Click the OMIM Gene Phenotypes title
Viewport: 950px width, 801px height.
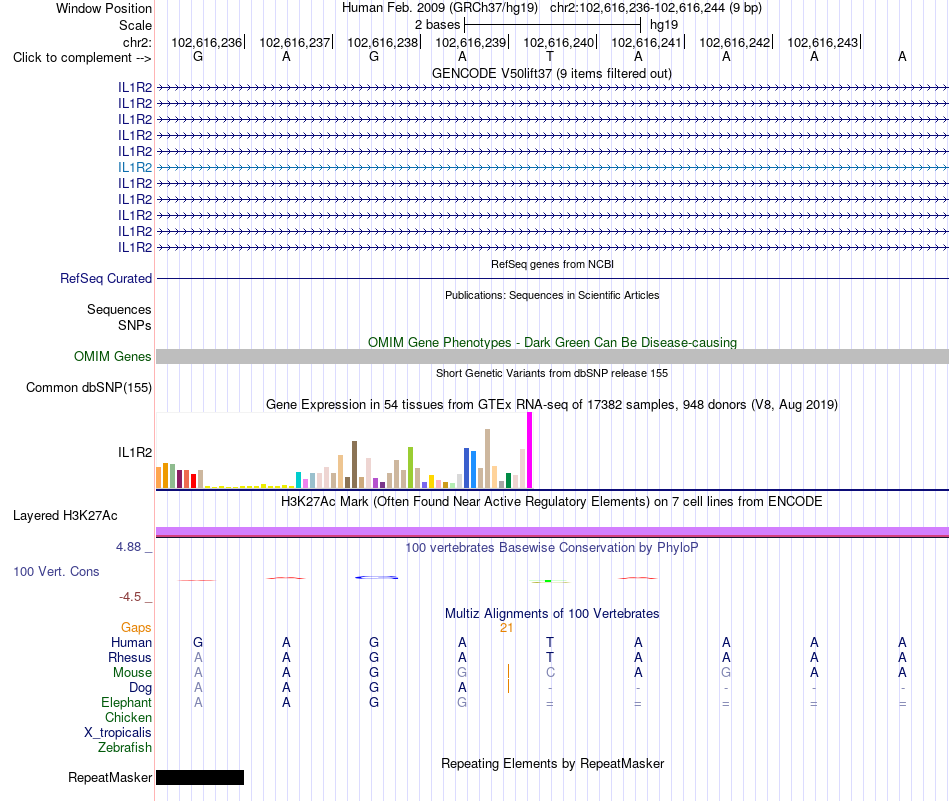click(x=552, y=342)
